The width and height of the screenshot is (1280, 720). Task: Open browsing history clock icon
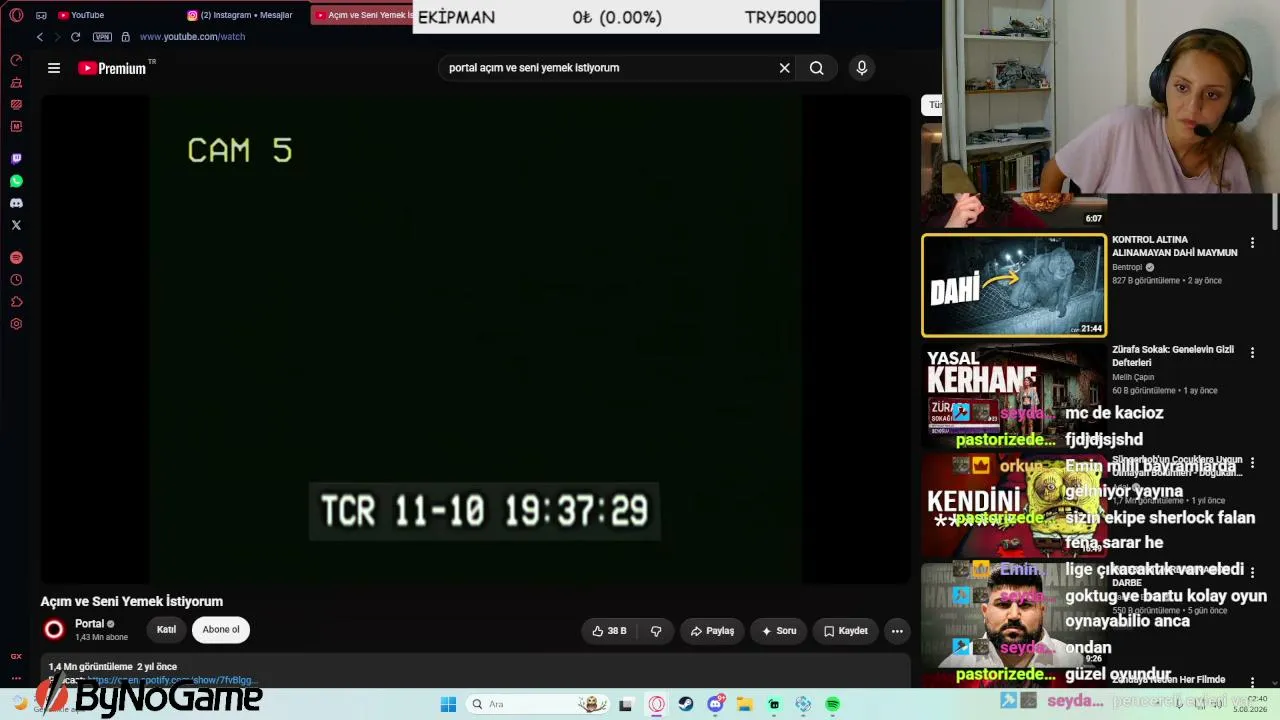tap(16, 280)
